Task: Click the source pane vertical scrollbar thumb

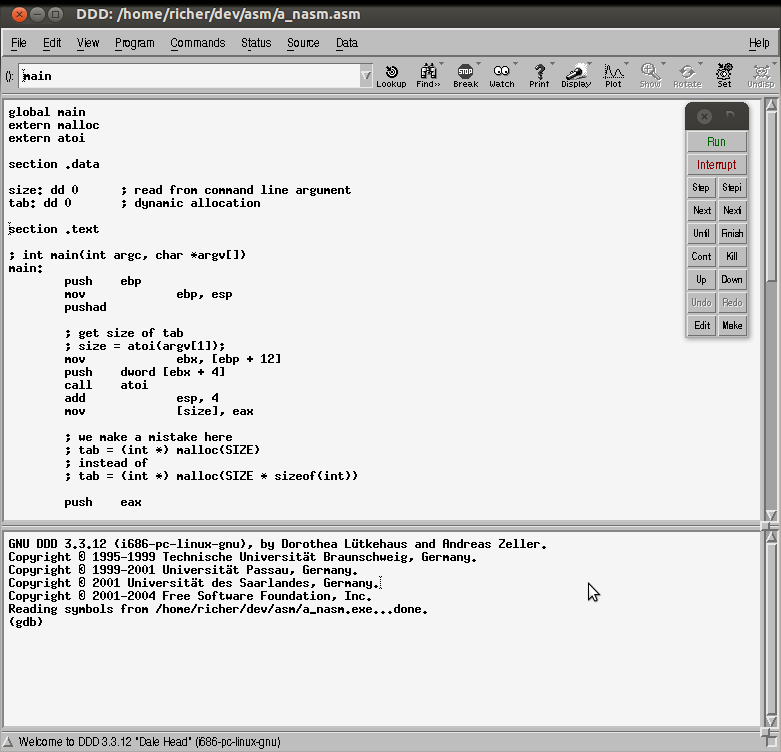Action: pos(771,196)
